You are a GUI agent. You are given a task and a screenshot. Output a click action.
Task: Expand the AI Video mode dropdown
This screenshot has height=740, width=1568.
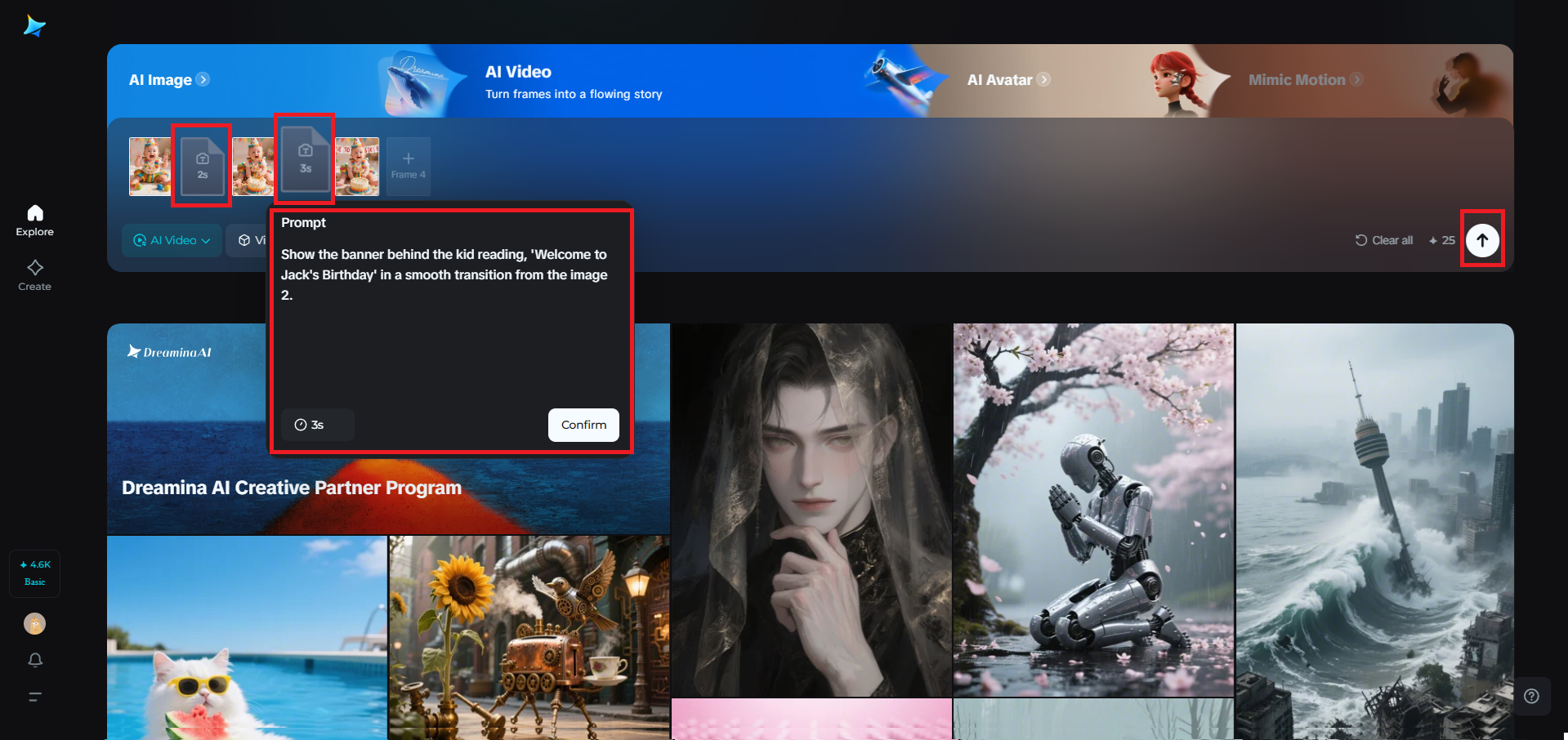click(x=172, y=240)
